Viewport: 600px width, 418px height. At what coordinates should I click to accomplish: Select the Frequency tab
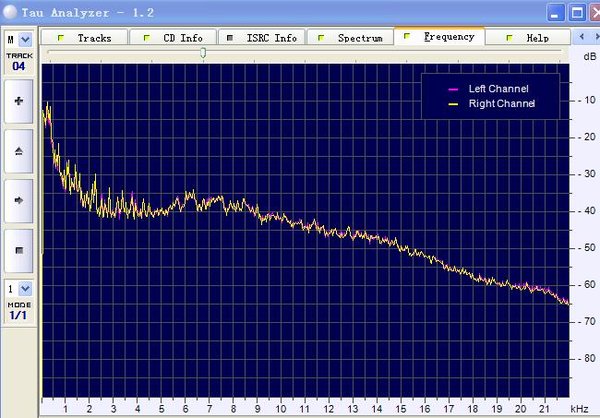[440, 36]
